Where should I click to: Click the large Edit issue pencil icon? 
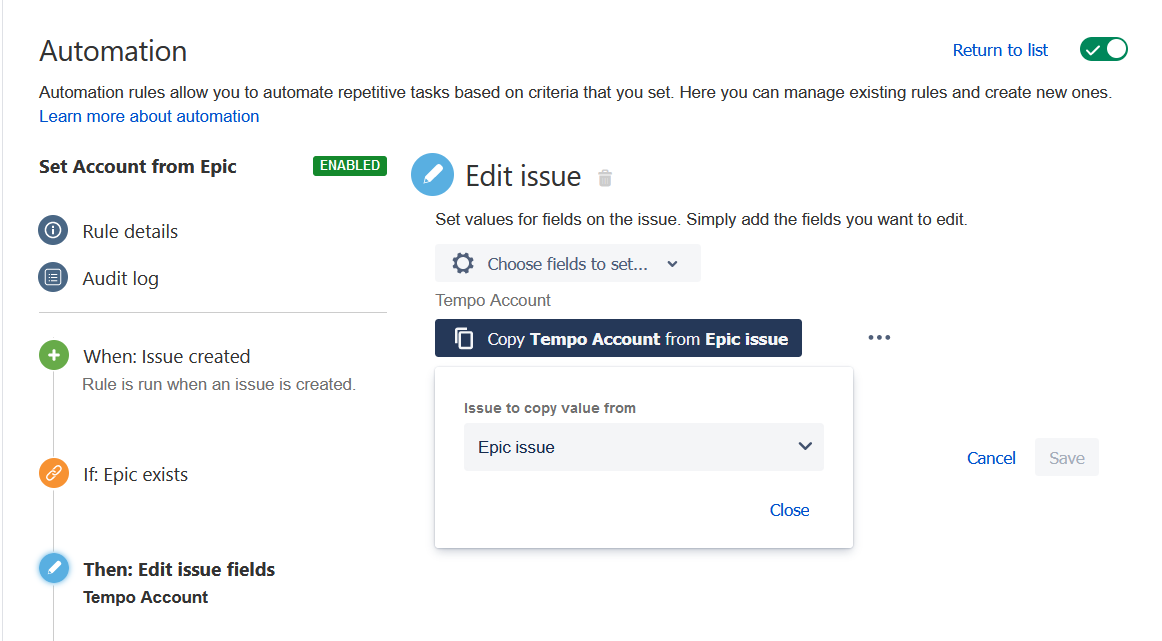coord(433,175)
